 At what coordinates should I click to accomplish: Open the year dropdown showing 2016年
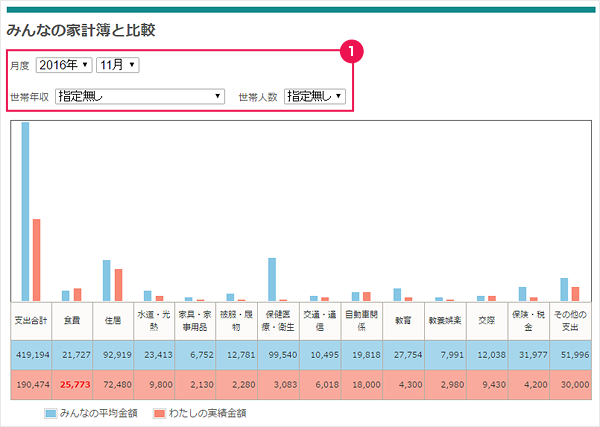coord(63,65)
